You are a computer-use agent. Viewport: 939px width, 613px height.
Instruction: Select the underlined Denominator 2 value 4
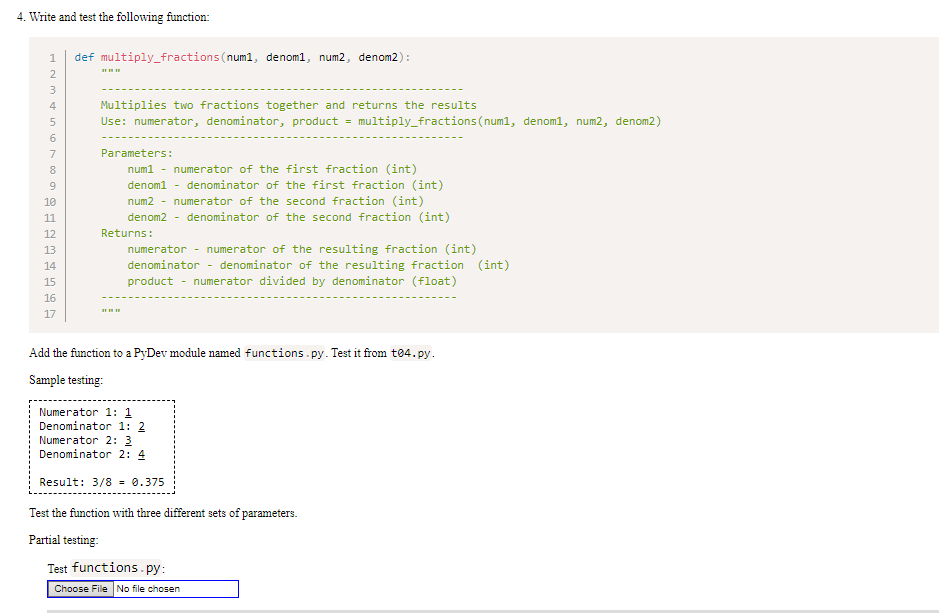(x=141, y=453)
